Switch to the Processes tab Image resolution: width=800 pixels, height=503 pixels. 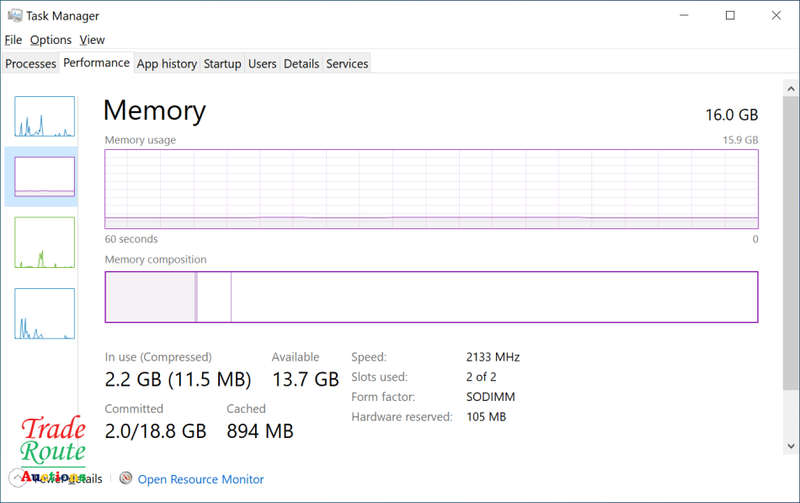click(30, 63)
